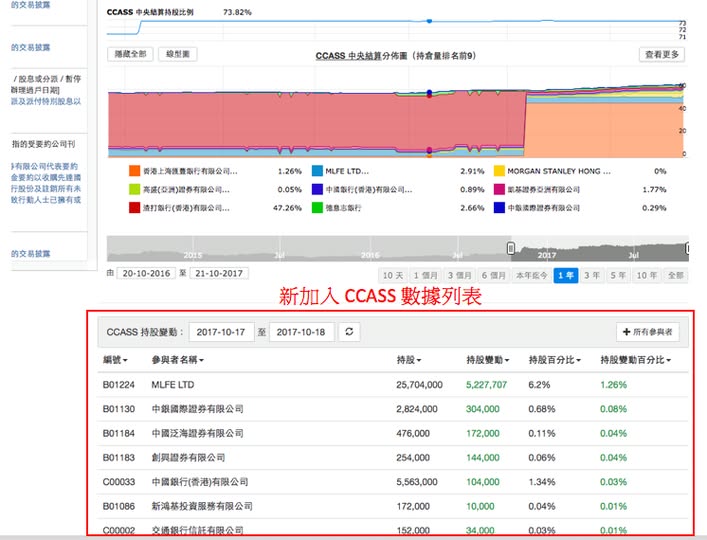Screen dimensions: 707x540
Task: Sort by the 持股變動百分比 column
Action: click(x=636, y=360)
